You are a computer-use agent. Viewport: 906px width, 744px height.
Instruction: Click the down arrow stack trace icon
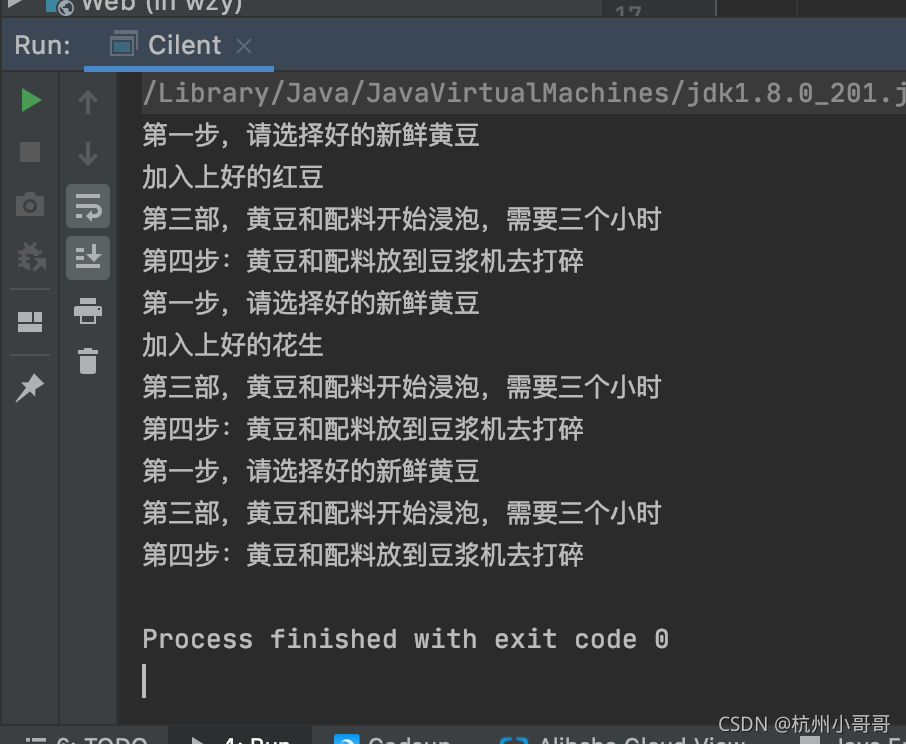coord(88,154)
